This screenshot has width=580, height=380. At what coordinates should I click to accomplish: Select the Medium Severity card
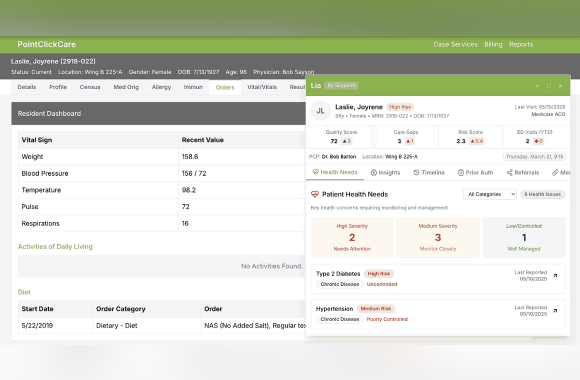438,237
